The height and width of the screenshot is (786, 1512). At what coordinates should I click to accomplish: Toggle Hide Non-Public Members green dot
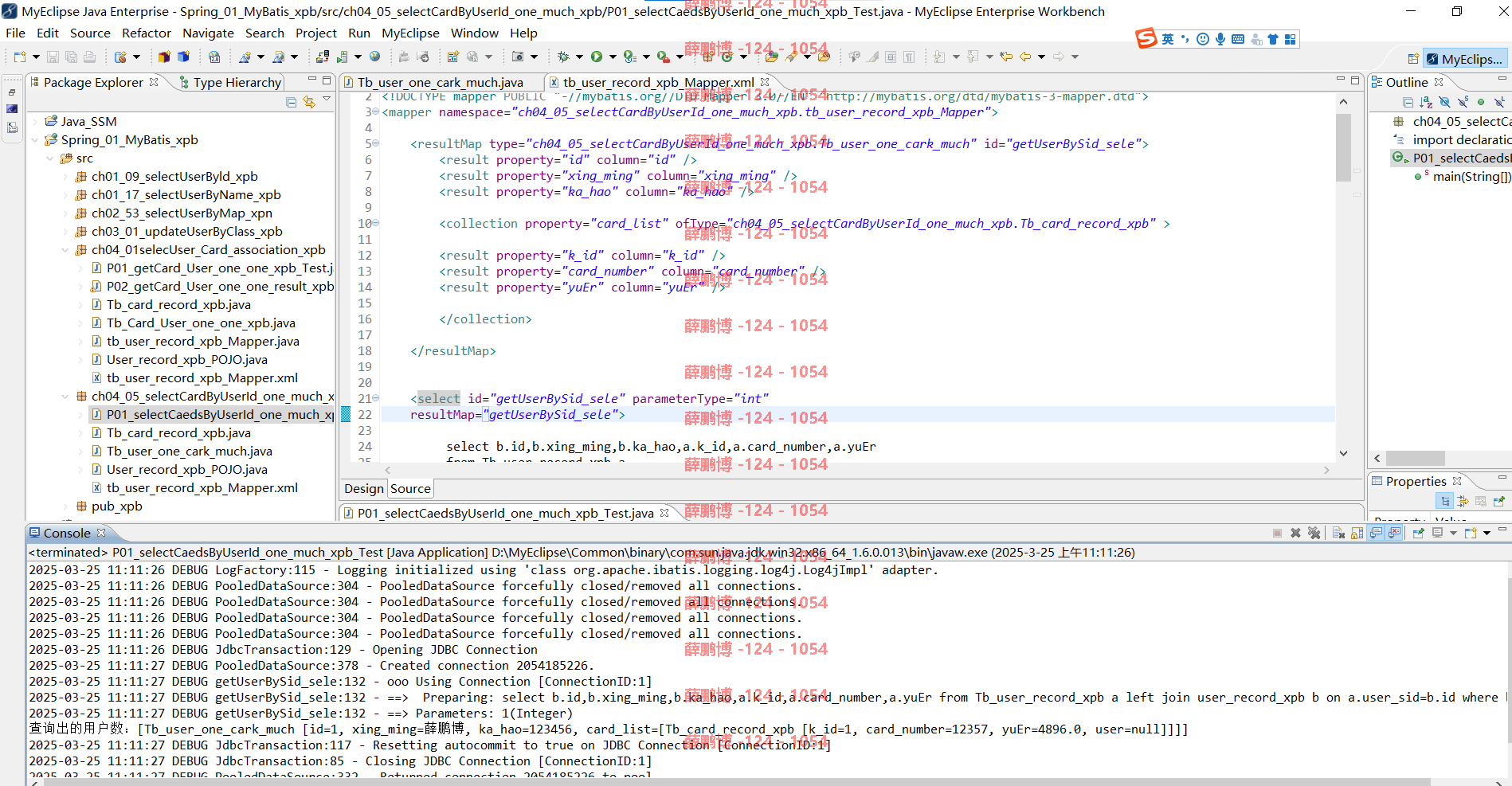(1481, 102)
